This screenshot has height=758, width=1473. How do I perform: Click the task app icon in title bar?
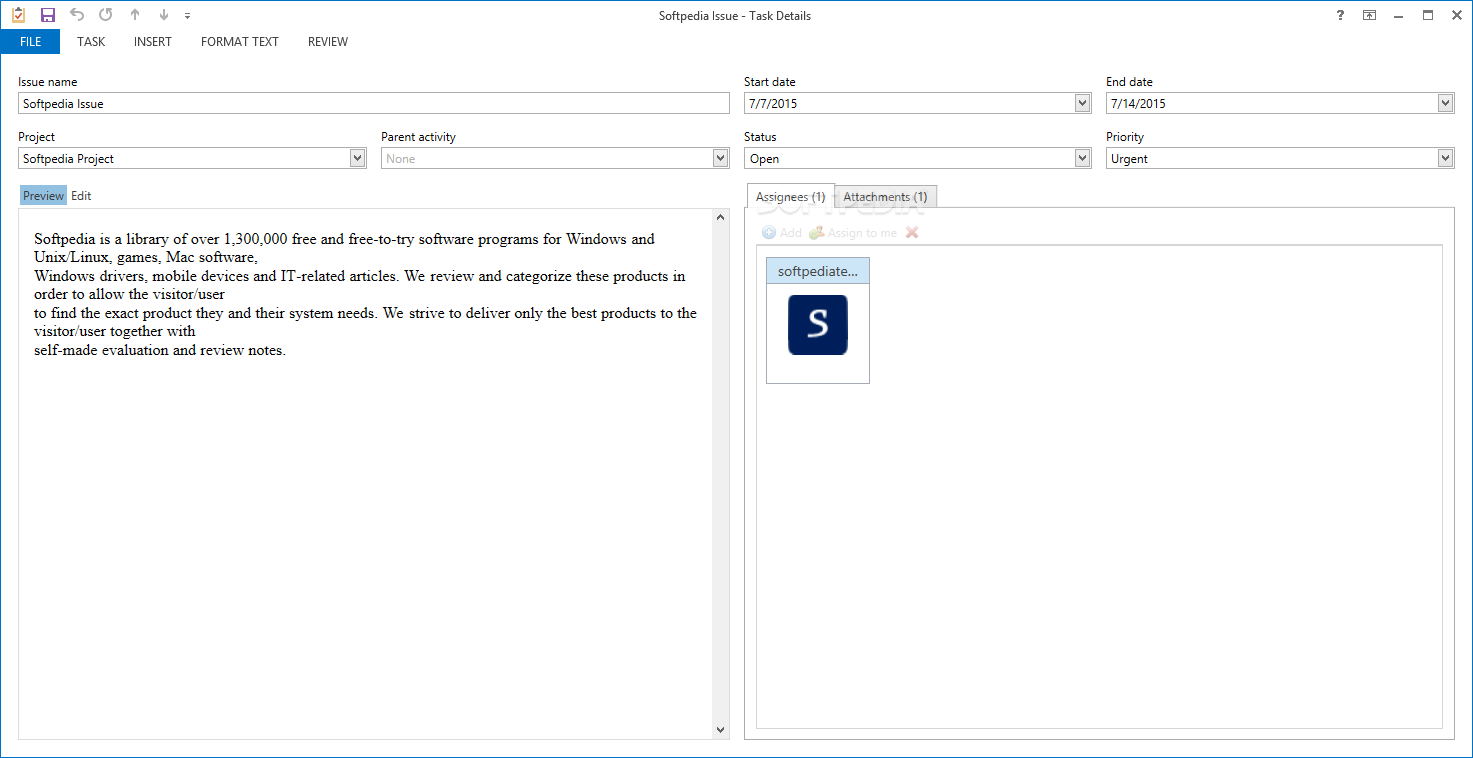pos(18,15)
